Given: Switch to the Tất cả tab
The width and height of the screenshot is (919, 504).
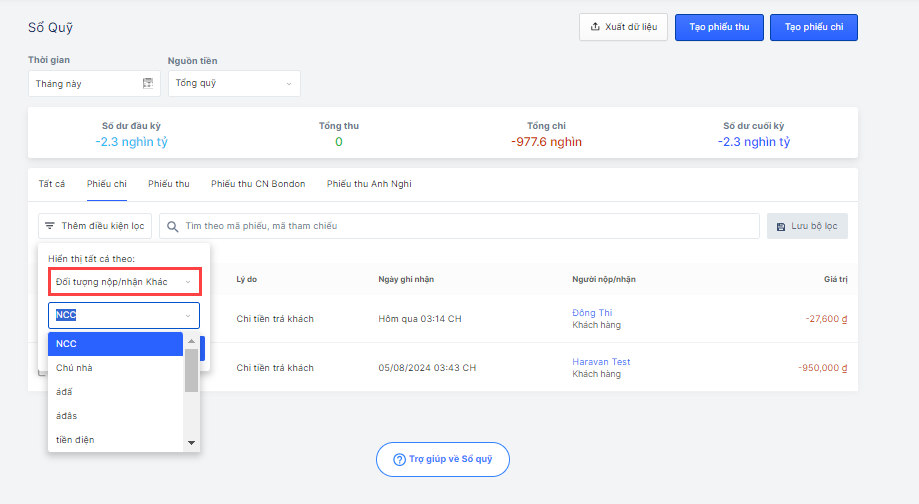Looking at the screenshot, I should 52,184.
